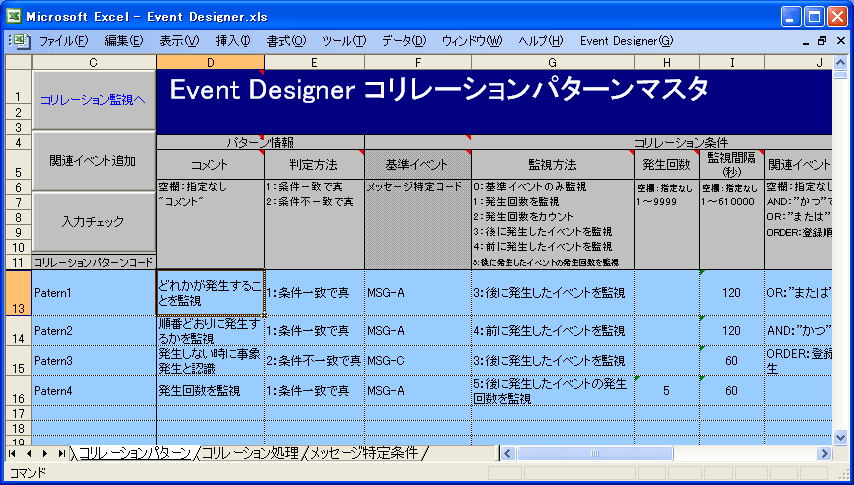Open the データ(D) menu
854x485 pixels.
click(404, 41)
